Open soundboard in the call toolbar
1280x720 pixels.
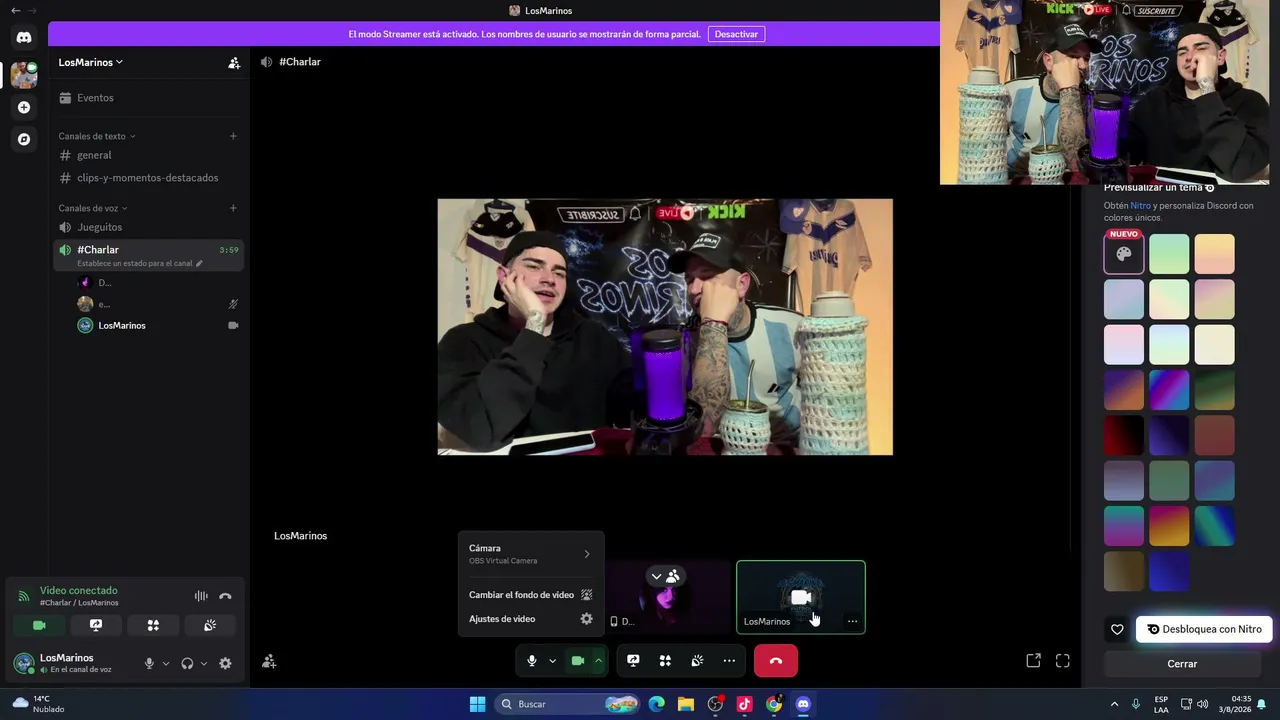coord(697,661)
